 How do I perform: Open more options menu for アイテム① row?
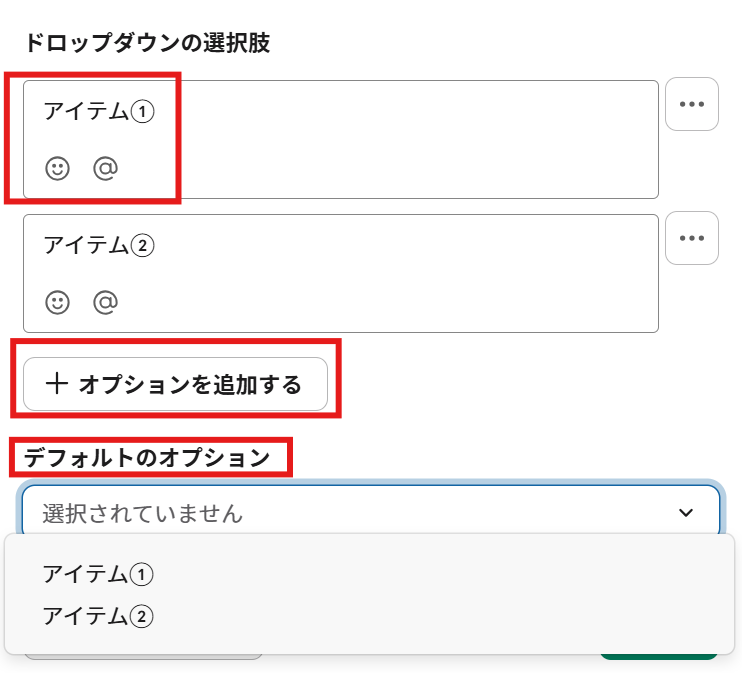tap(692, 104)
